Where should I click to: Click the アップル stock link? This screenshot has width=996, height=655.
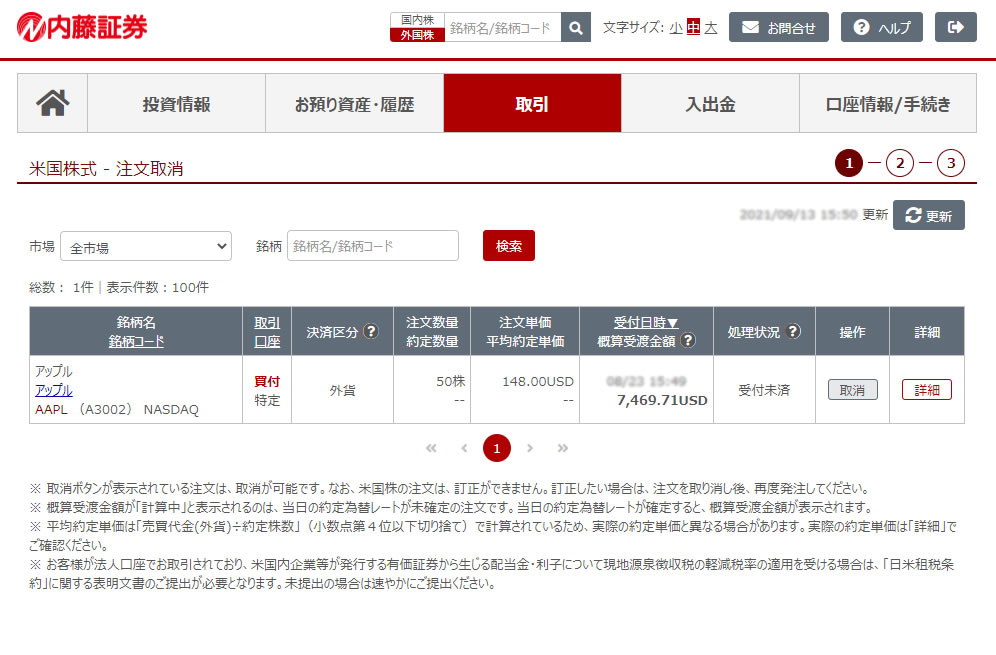[x=53, y=390]
